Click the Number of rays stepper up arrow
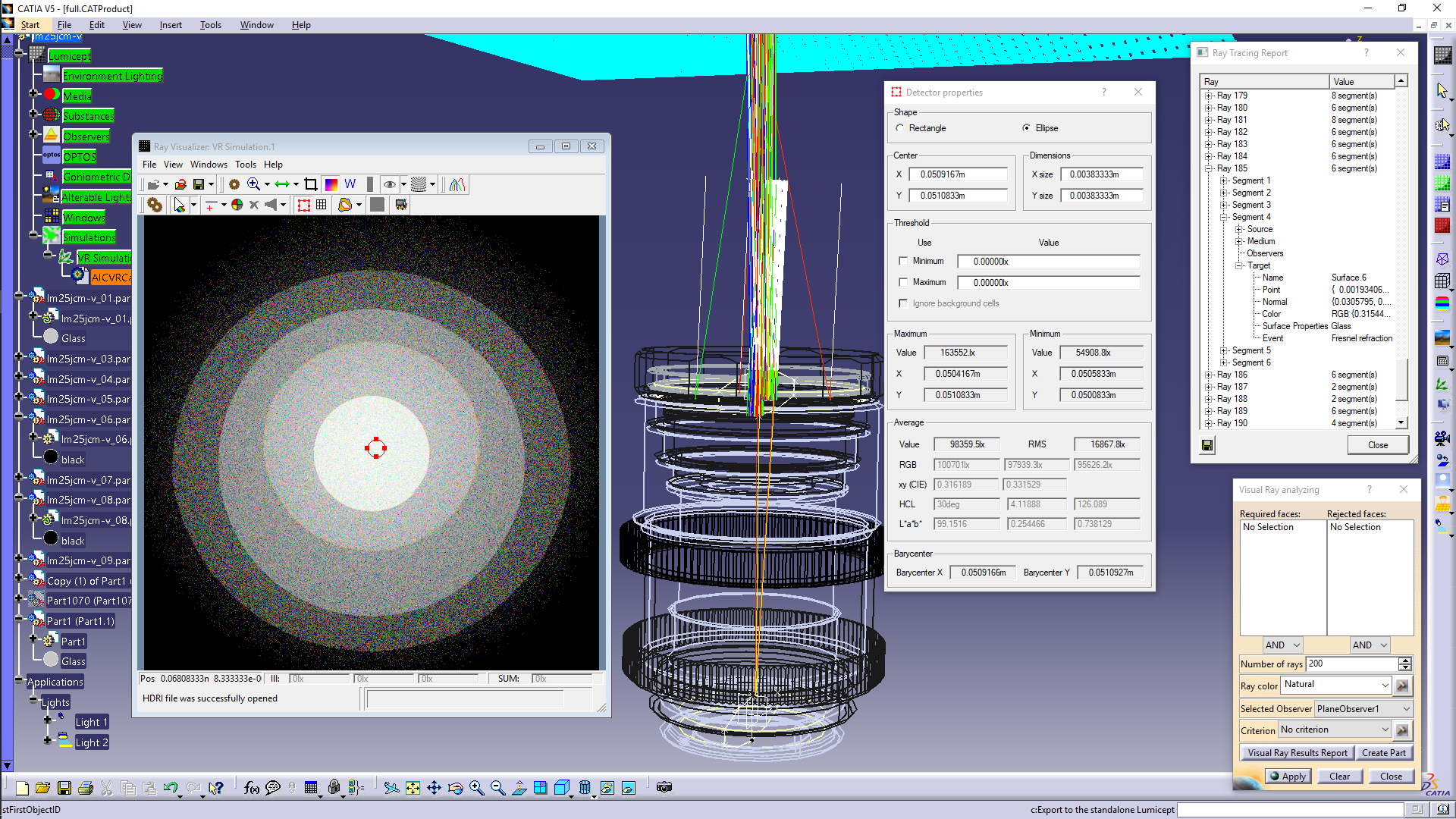Image resolution: width=1456 pixels, height=819 pixels. pos(1405,661)
